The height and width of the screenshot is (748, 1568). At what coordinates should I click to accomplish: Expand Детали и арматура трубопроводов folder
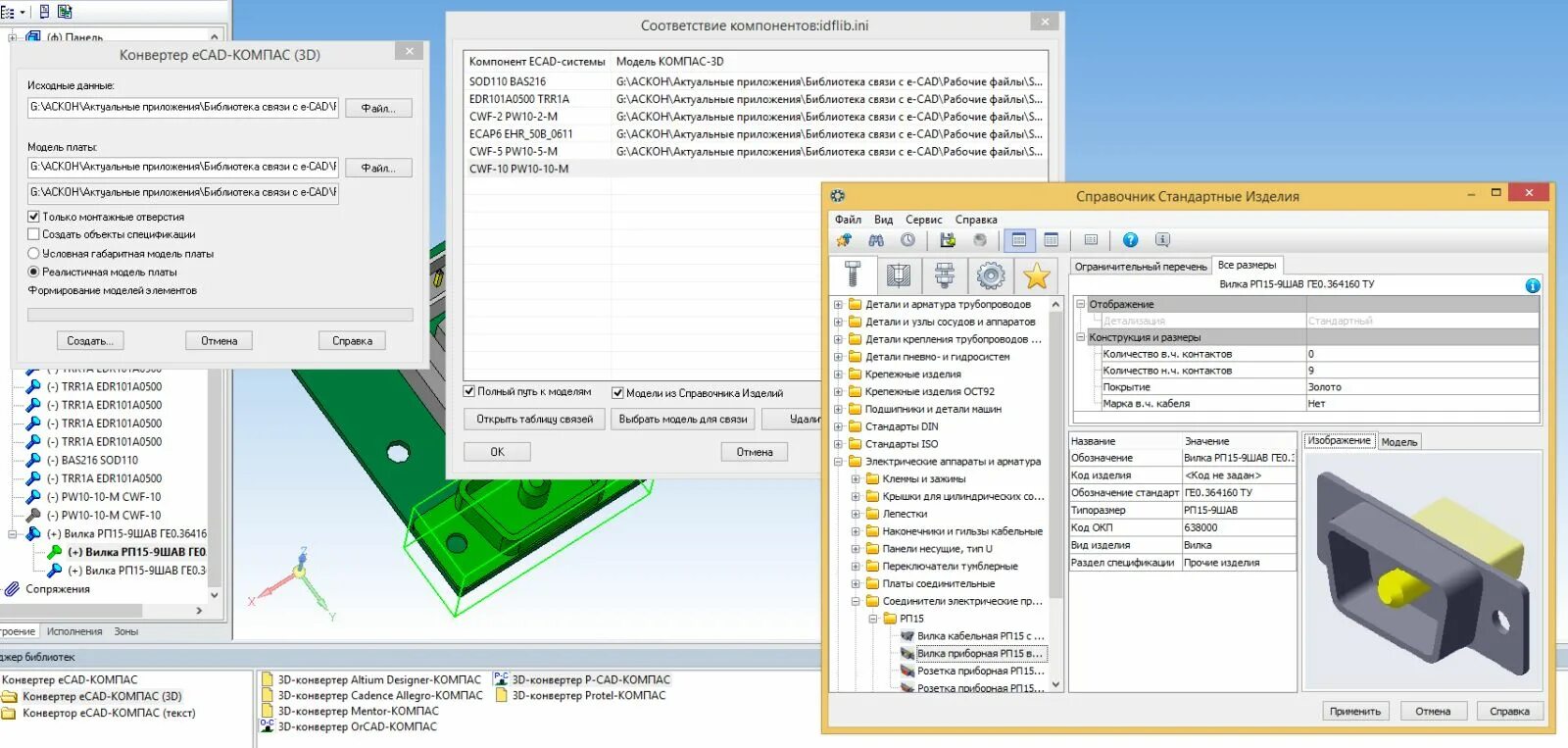[838, 304]
